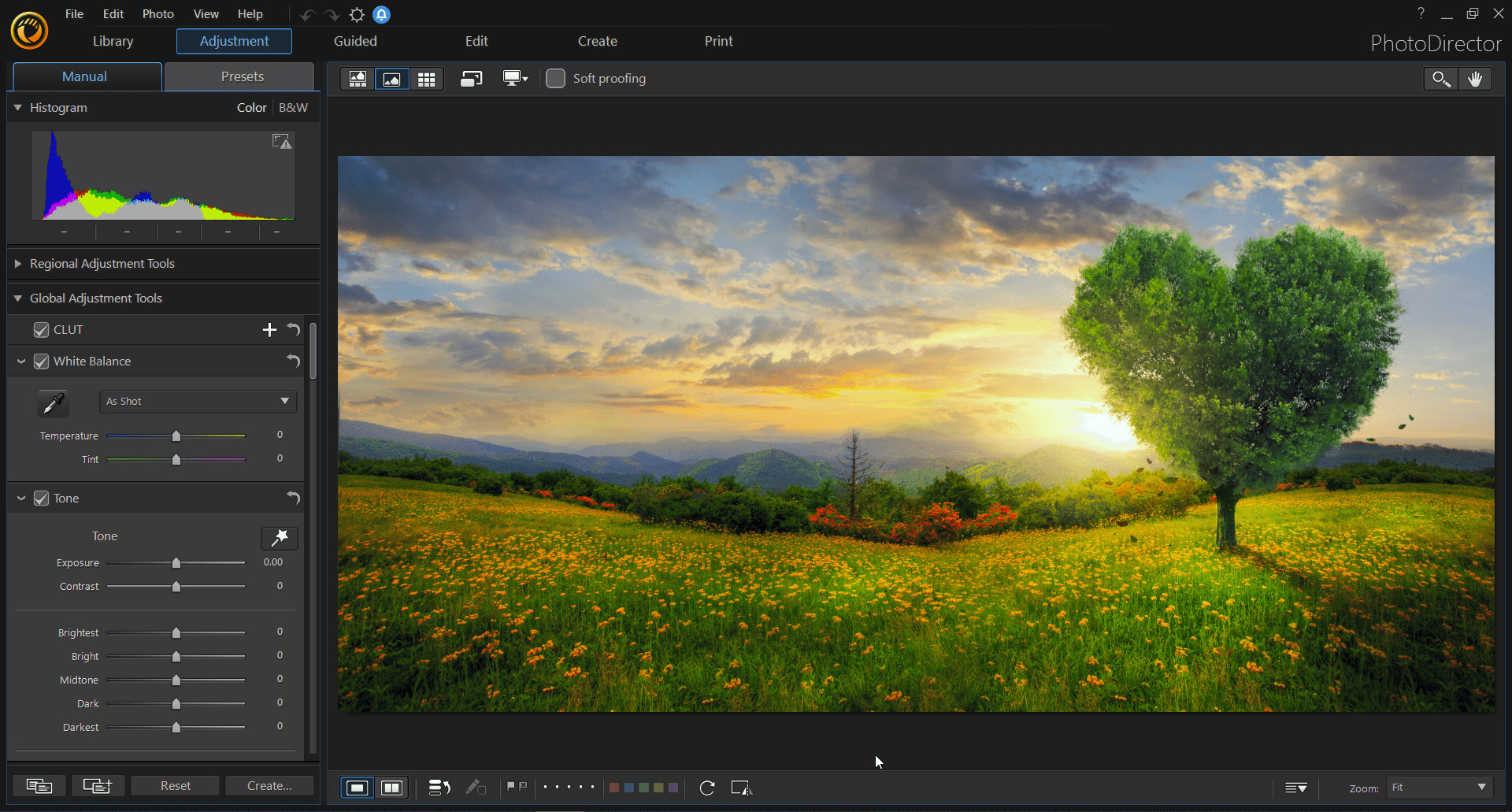Collapse the Histogram panel
1512x812 pixels.
tap(18, 107)
